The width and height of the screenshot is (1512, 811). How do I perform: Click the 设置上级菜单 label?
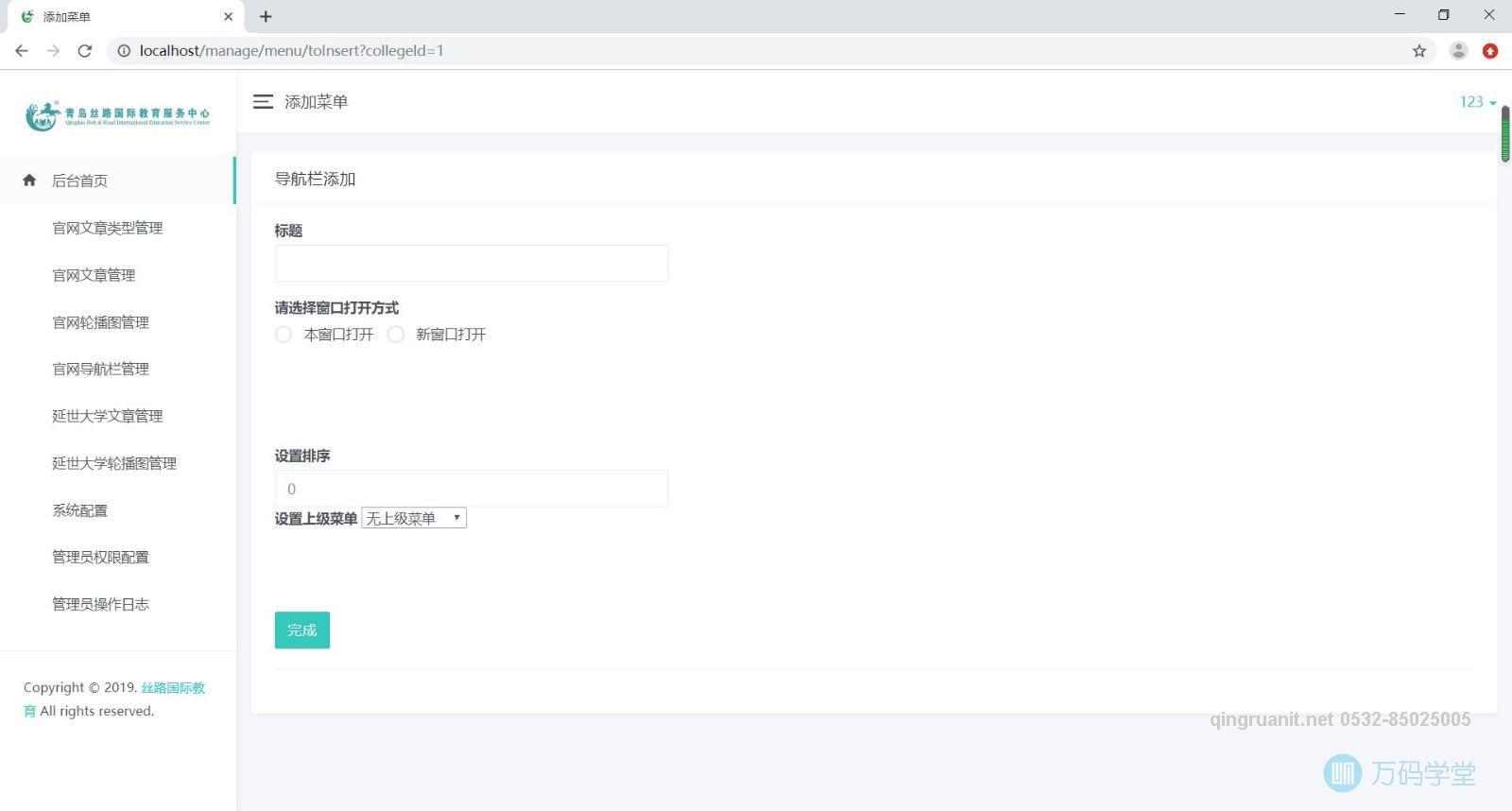(317, 519)
